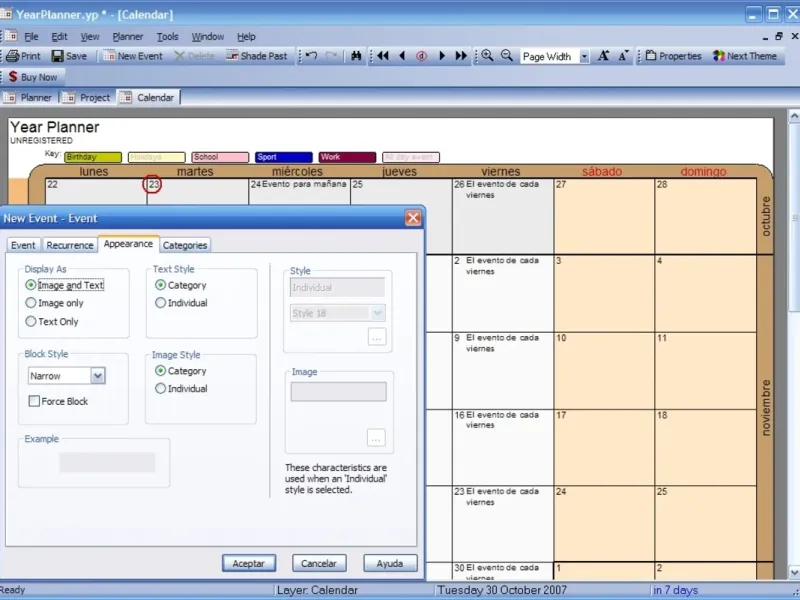Select Image and Text display option
800x600 pixels.
pos(64,285)
